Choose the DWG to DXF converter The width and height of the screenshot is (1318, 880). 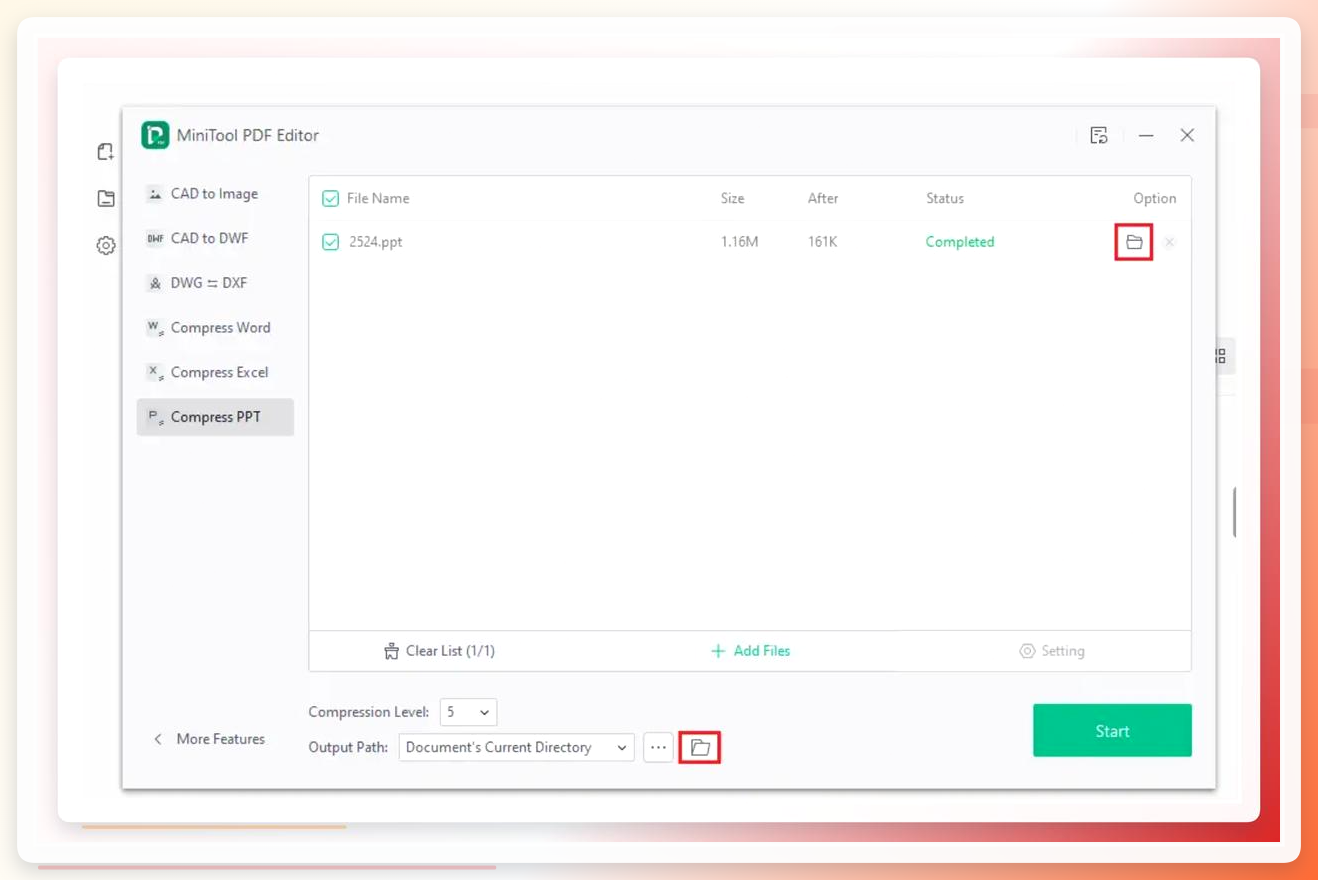tap(215, 283)
